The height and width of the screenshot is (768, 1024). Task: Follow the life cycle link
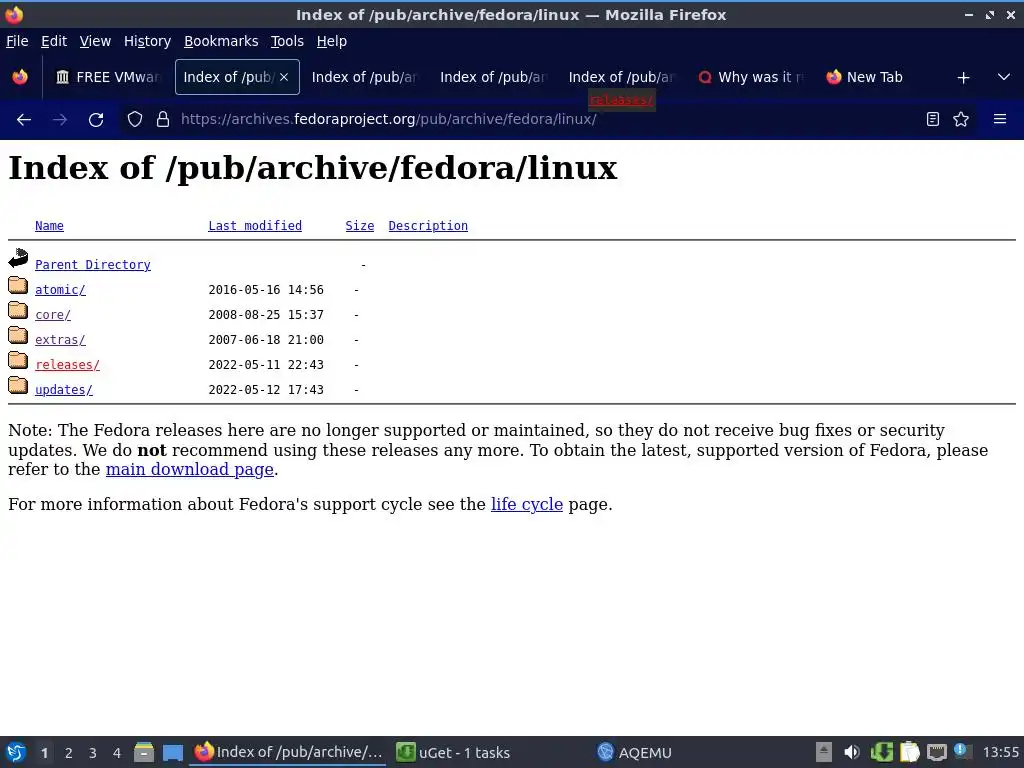(x=527, y=504)
